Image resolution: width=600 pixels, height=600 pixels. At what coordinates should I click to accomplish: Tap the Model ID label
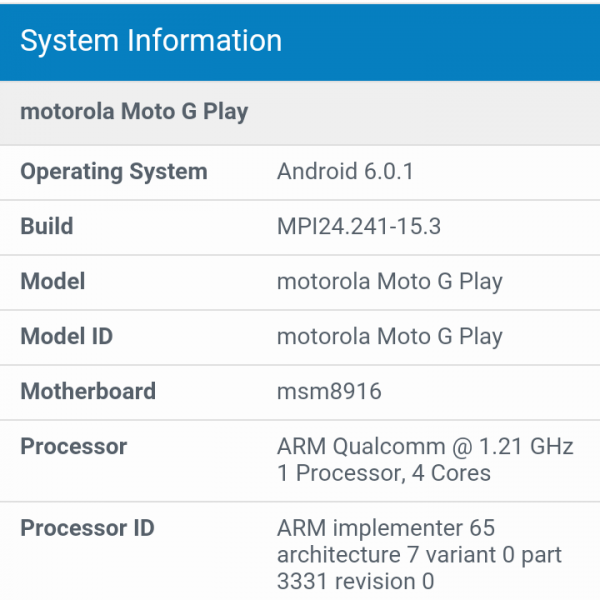(67, 336)
